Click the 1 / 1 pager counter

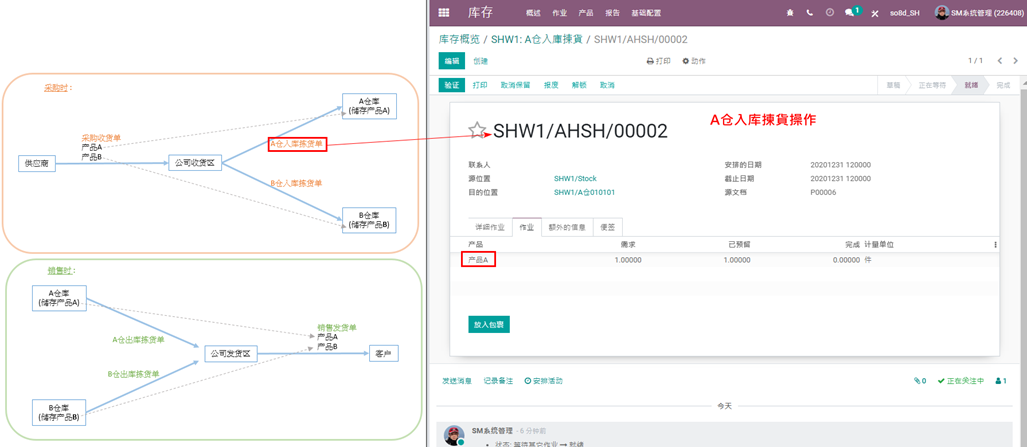[x=975, y=61]
